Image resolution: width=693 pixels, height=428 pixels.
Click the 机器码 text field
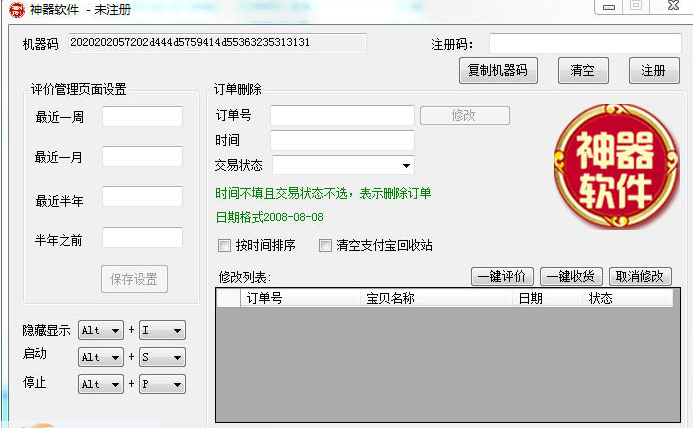(217, 43)
